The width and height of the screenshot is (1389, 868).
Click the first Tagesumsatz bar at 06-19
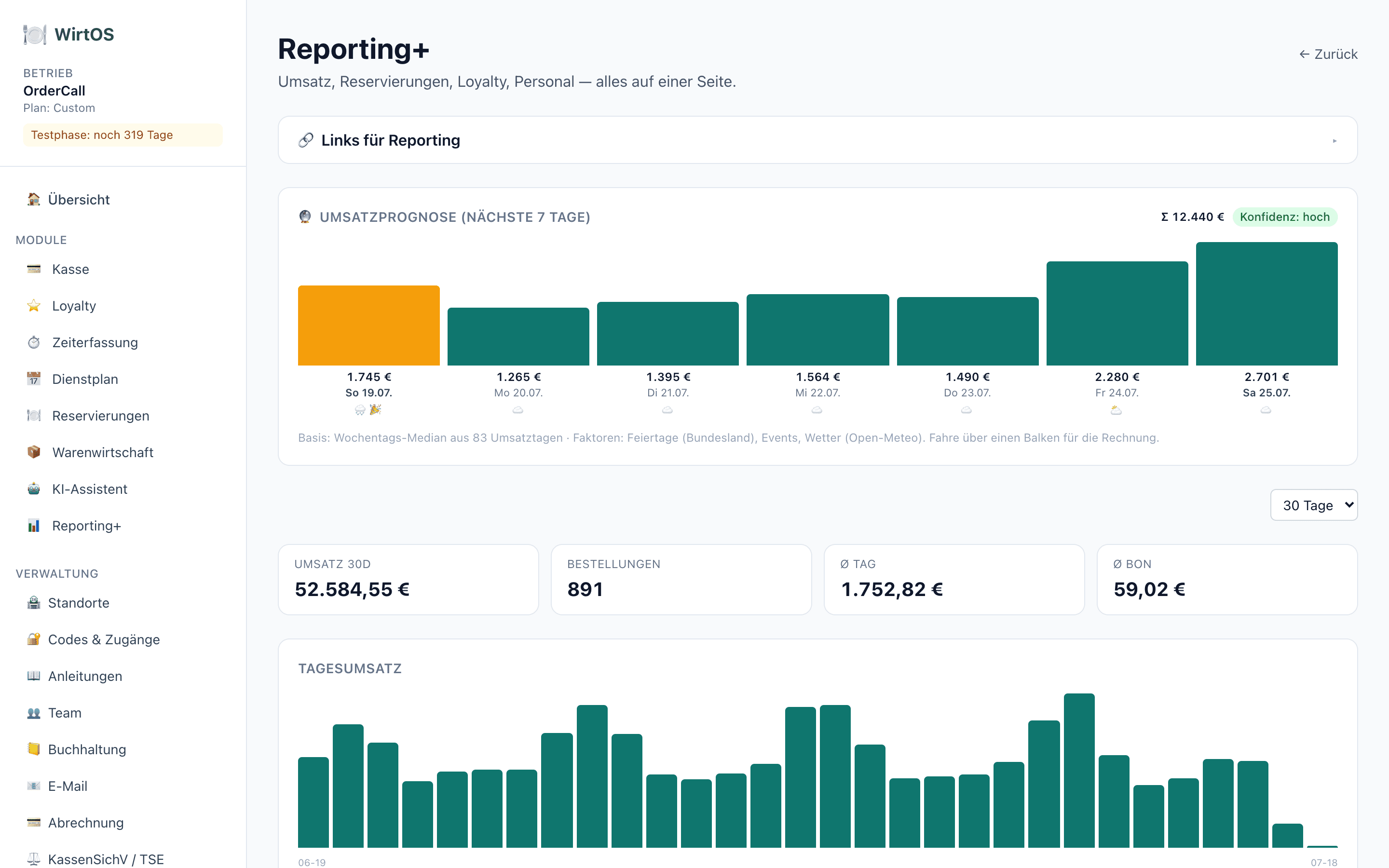[313, 802]
